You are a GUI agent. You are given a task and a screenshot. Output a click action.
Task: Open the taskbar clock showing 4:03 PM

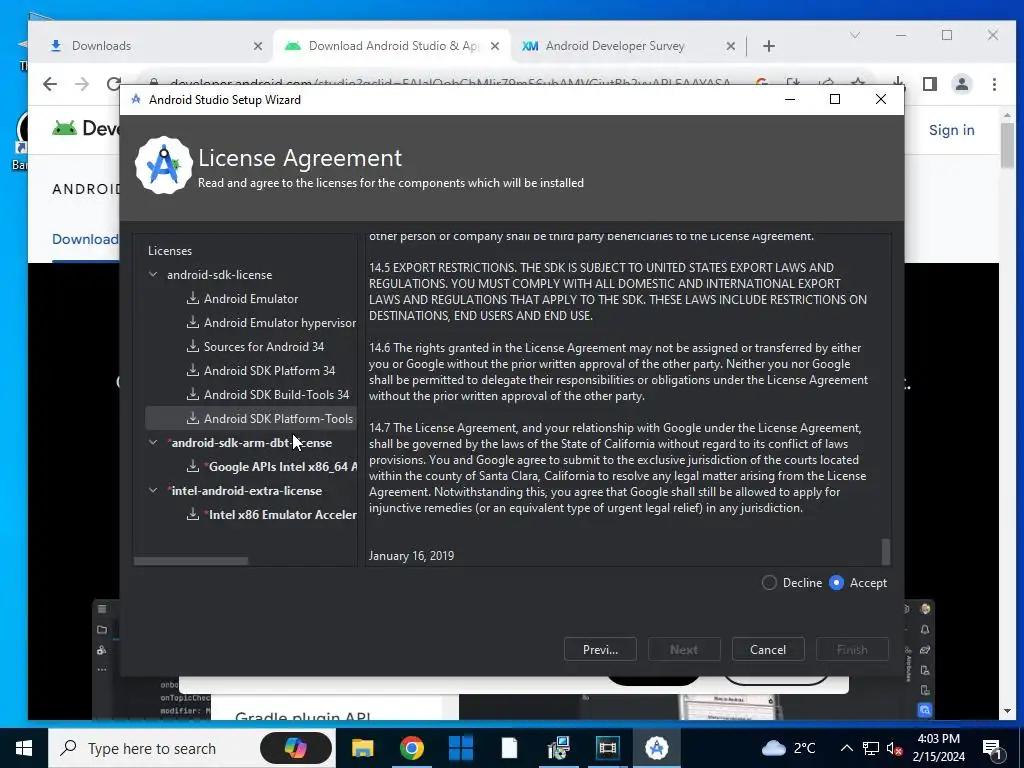point(938,748)
